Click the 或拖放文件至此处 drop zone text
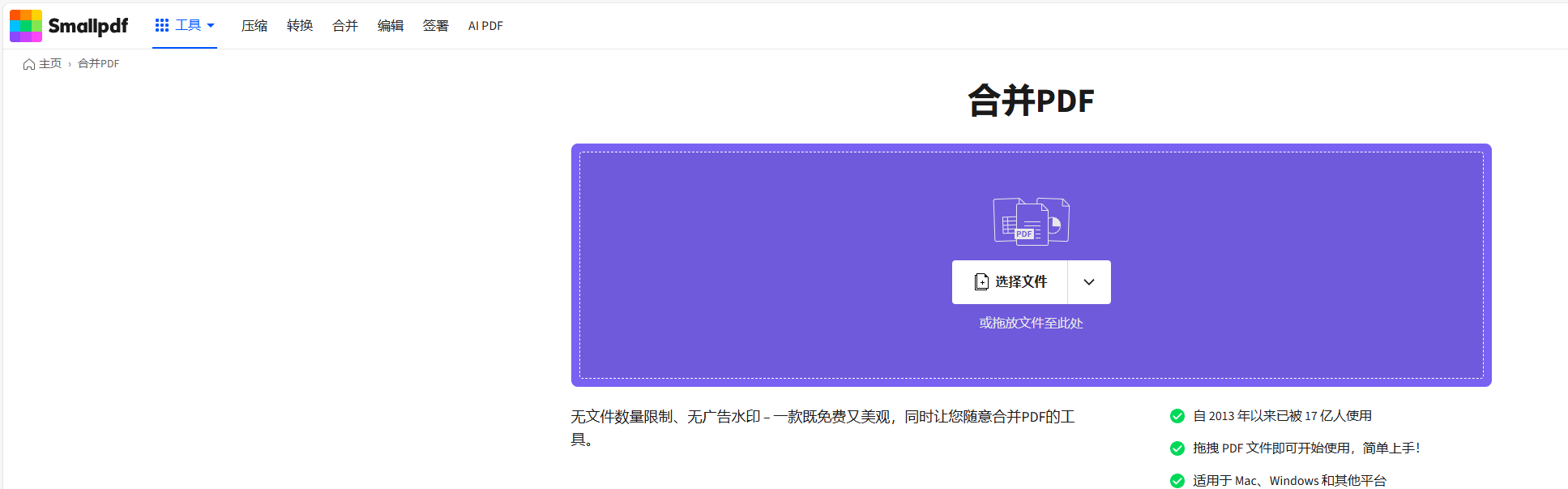1568x489 pixels. (1031, 323)
